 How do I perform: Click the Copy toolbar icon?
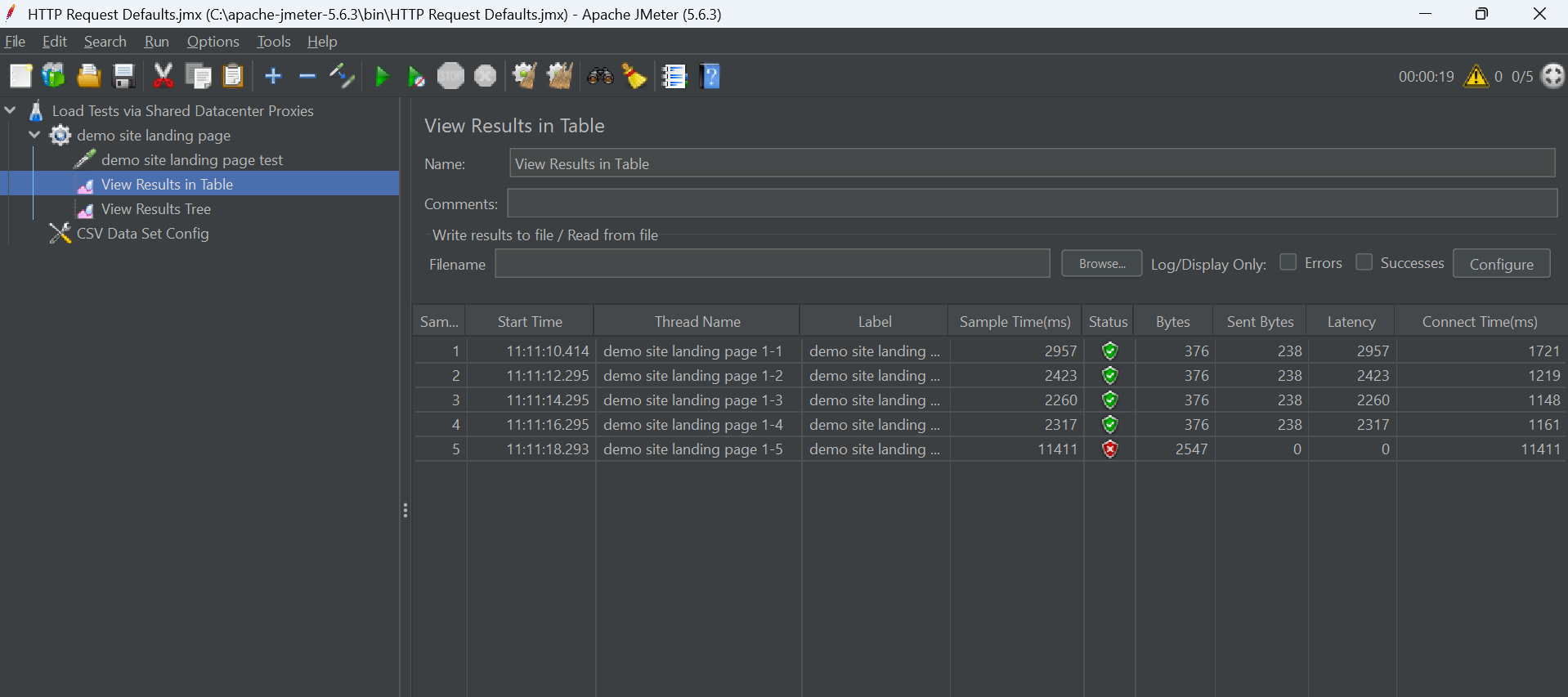tap(199, 76)
